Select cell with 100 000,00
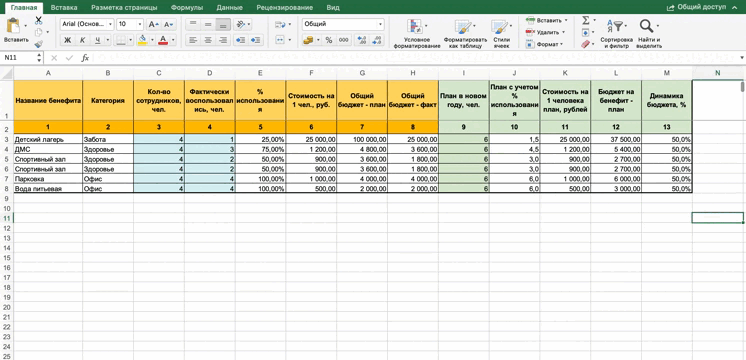The image size is (746, 360). tap(362, 139)
